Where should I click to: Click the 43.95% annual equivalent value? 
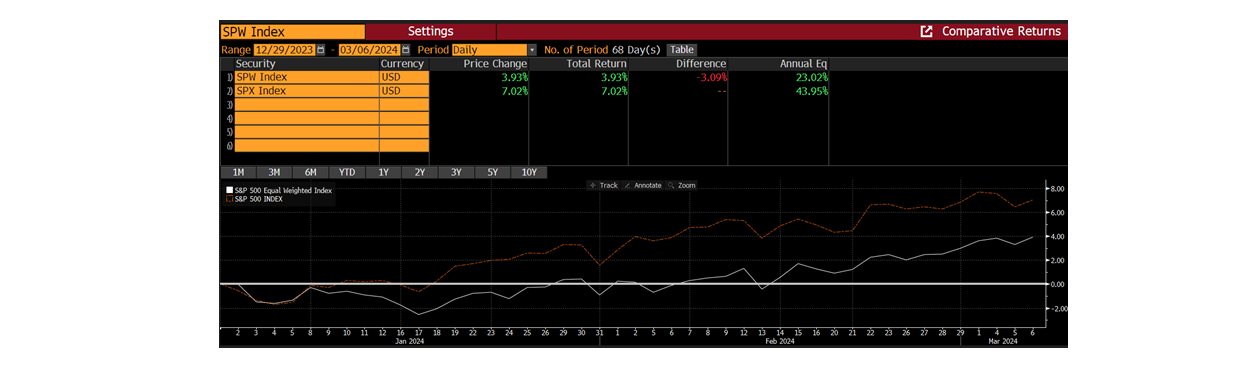click(x=811, y=91)
